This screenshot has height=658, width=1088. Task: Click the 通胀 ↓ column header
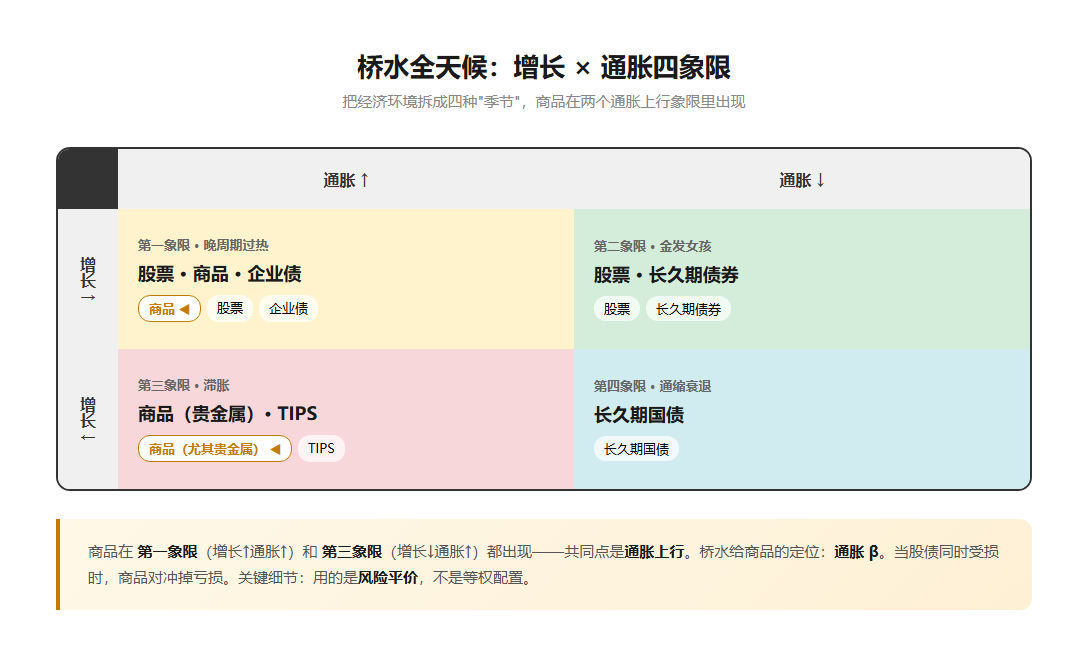(802, 180)
